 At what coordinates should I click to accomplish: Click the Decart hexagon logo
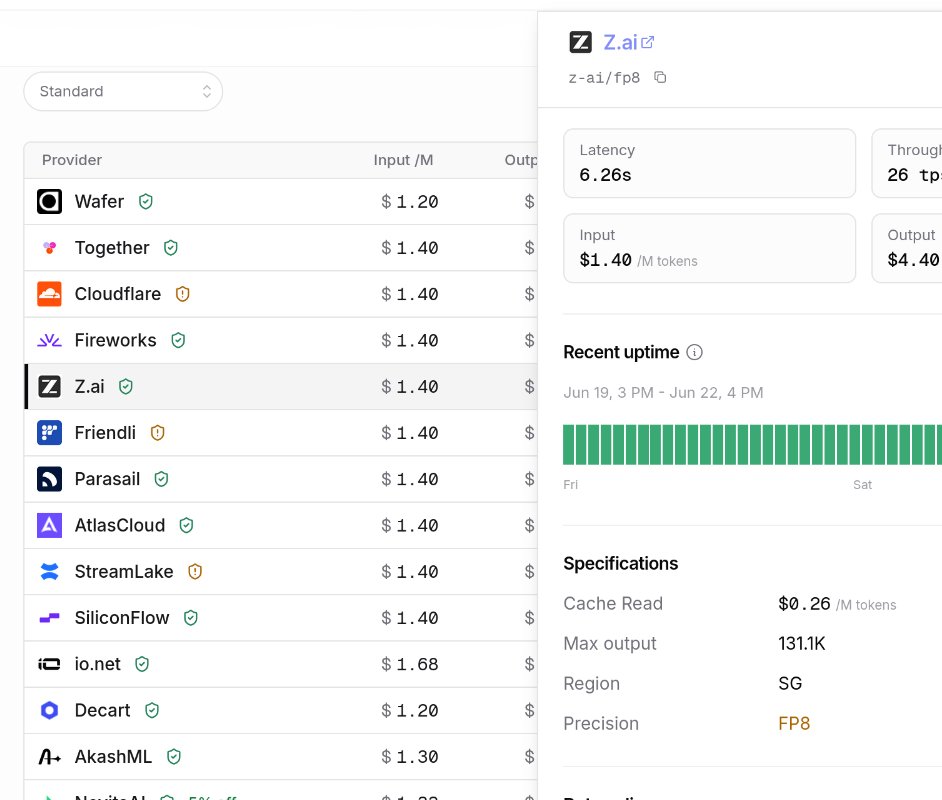click(49, 710)
